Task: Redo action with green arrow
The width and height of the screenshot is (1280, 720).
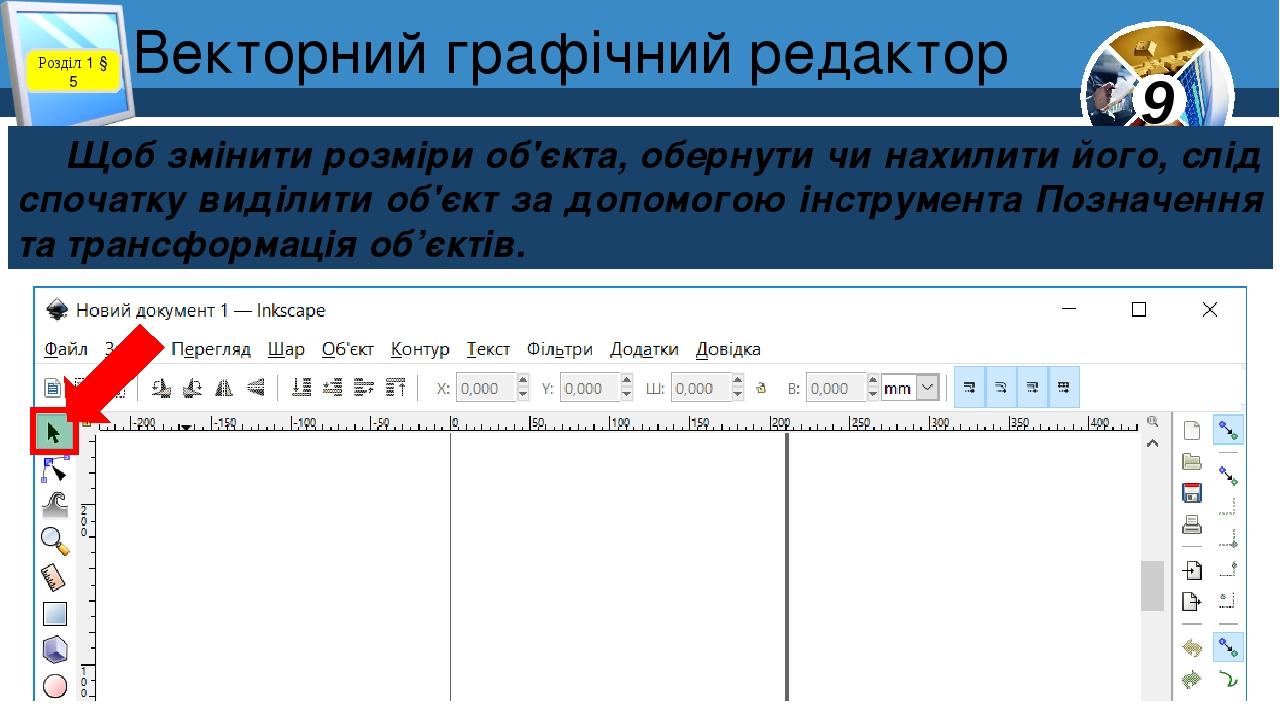Action: [x=1192, y=679]
